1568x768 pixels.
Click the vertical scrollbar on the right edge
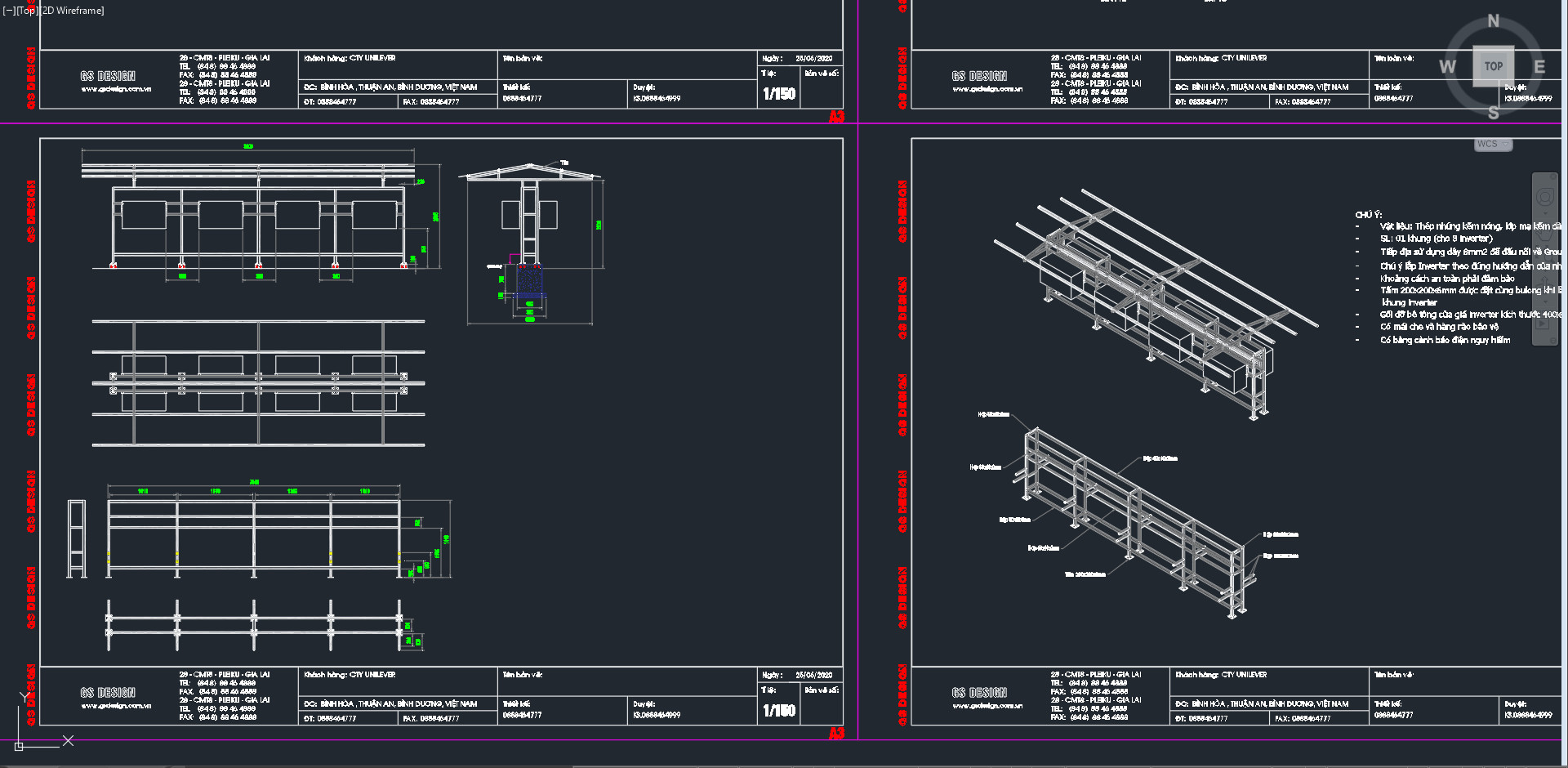click(1564, 409)
